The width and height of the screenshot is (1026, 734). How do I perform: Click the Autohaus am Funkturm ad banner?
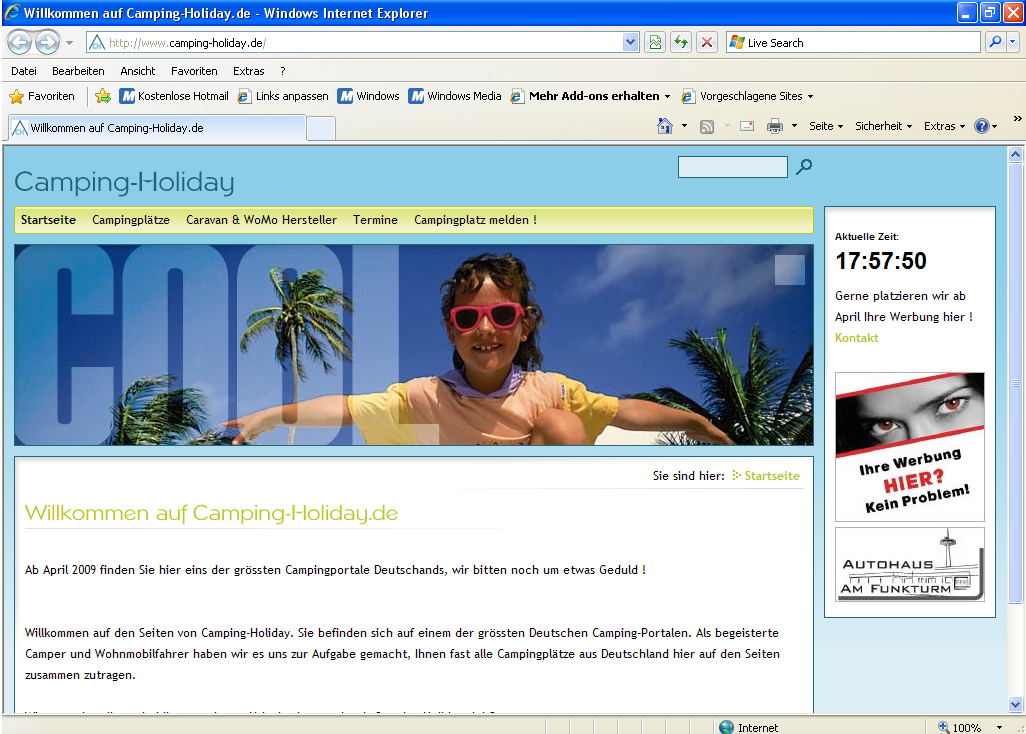[910, 565]
